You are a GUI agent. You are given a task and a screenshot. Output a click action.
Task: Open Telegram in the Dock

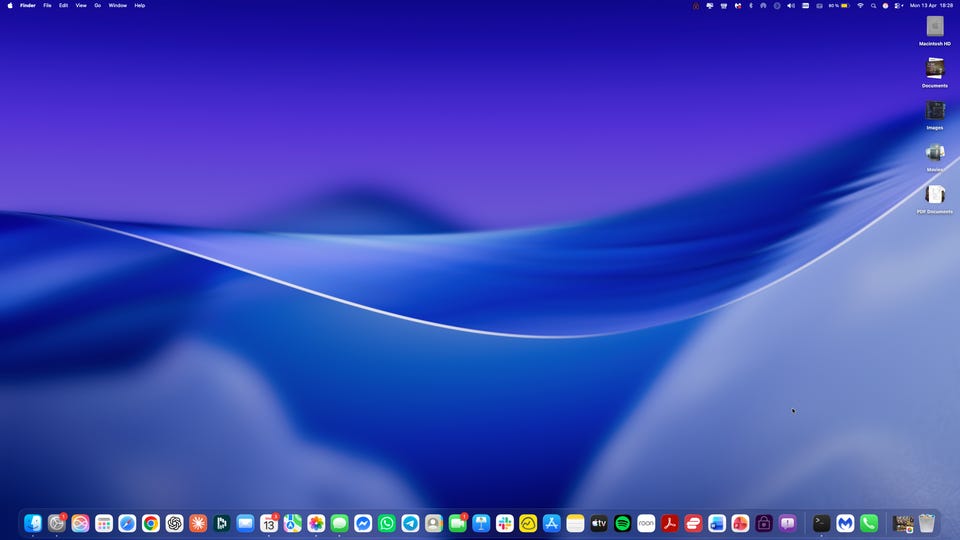click(x=410, y=523)
